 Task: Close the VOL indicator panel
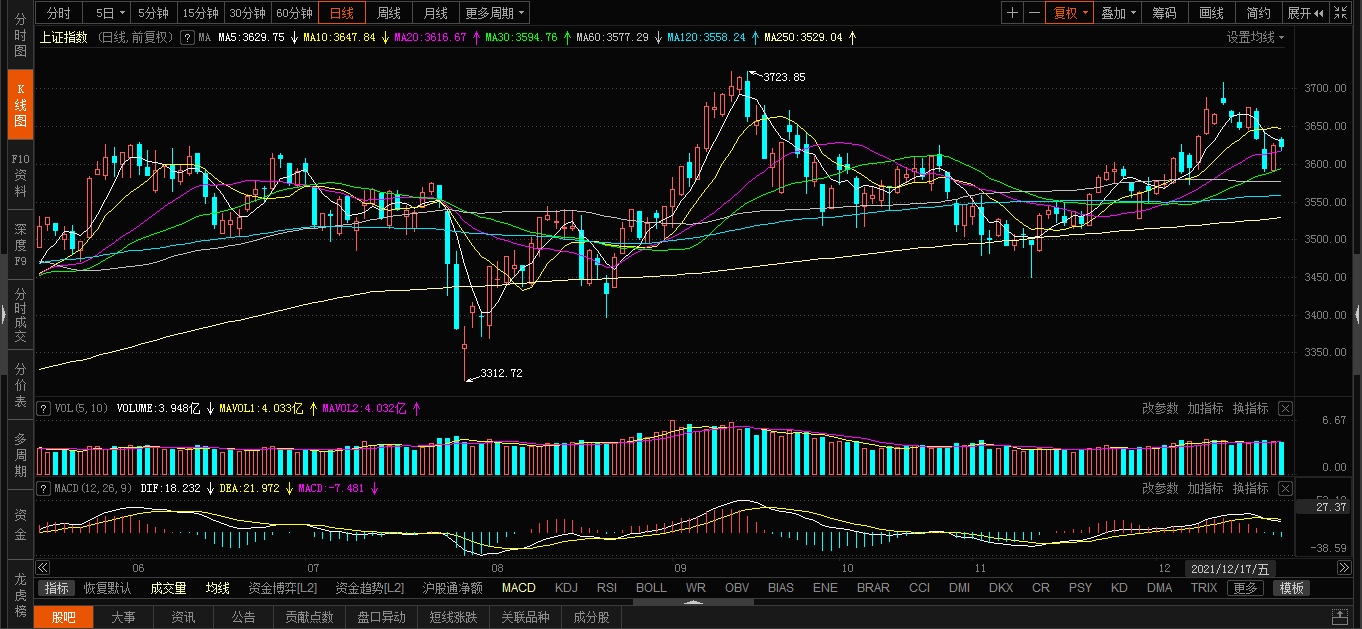point(1285,408)
